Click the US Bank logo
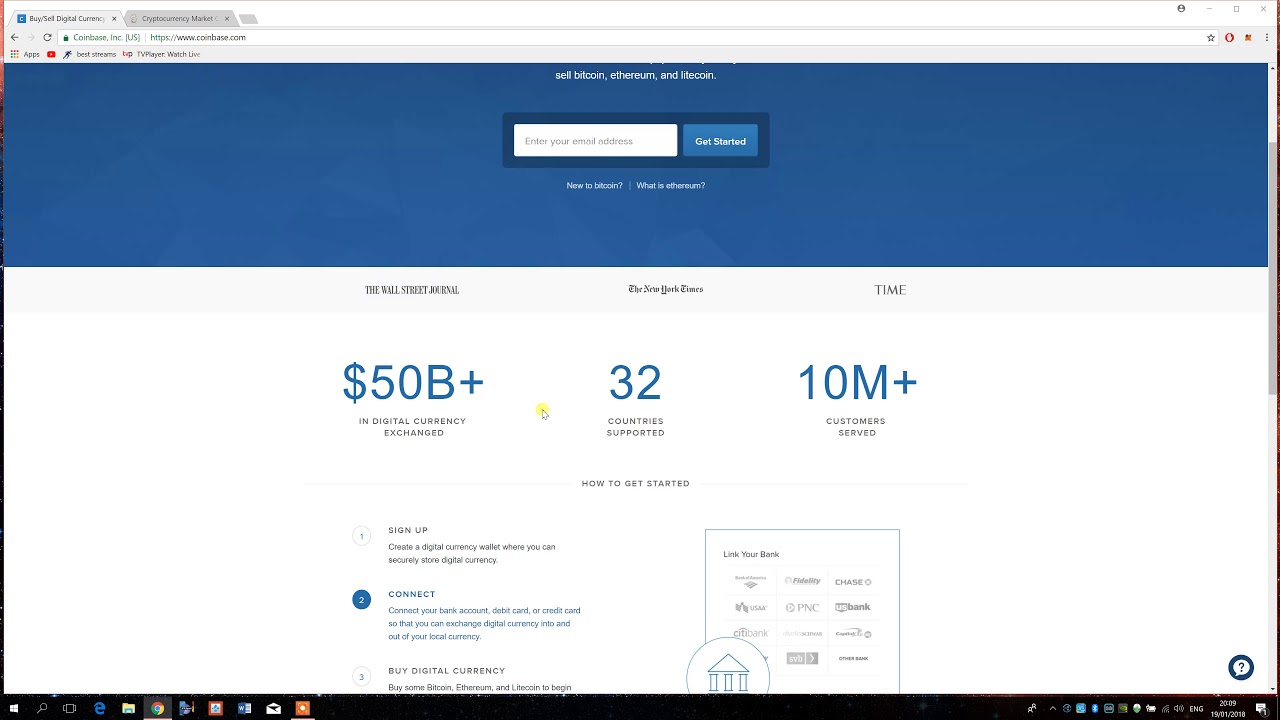The image size is (1280, 720). click(853, 607)
